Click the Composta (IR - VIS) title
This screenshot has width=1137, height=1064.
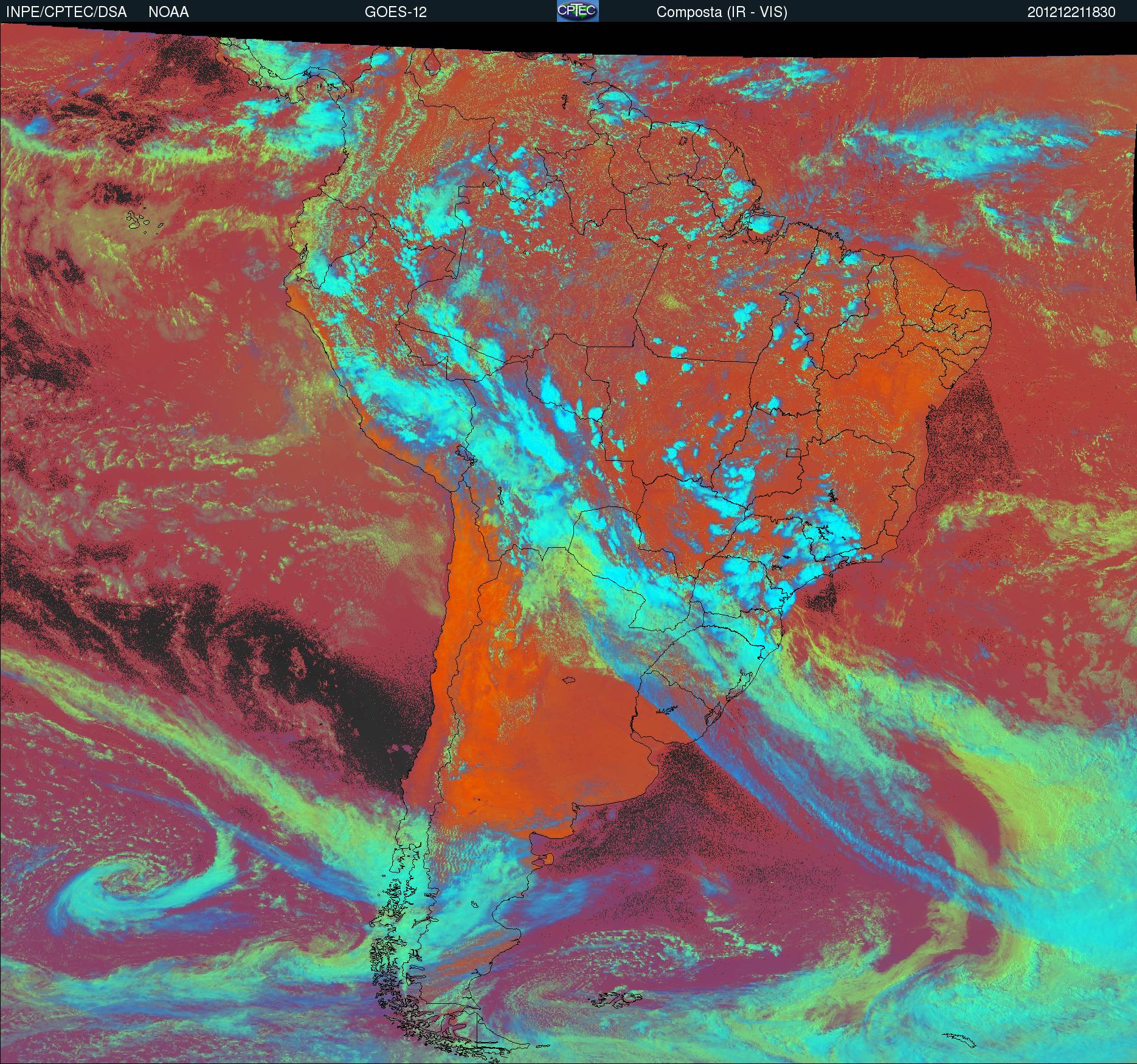(x=722, y=12)
